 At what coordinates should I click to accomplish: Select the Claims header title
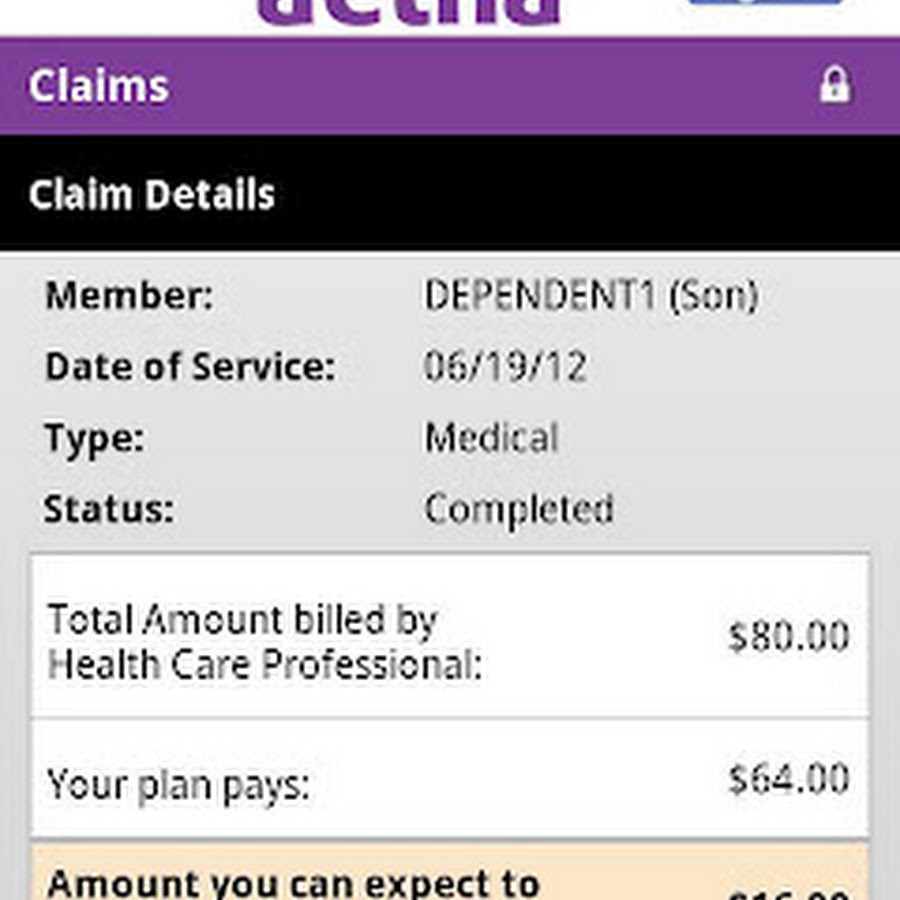point(99,87)
